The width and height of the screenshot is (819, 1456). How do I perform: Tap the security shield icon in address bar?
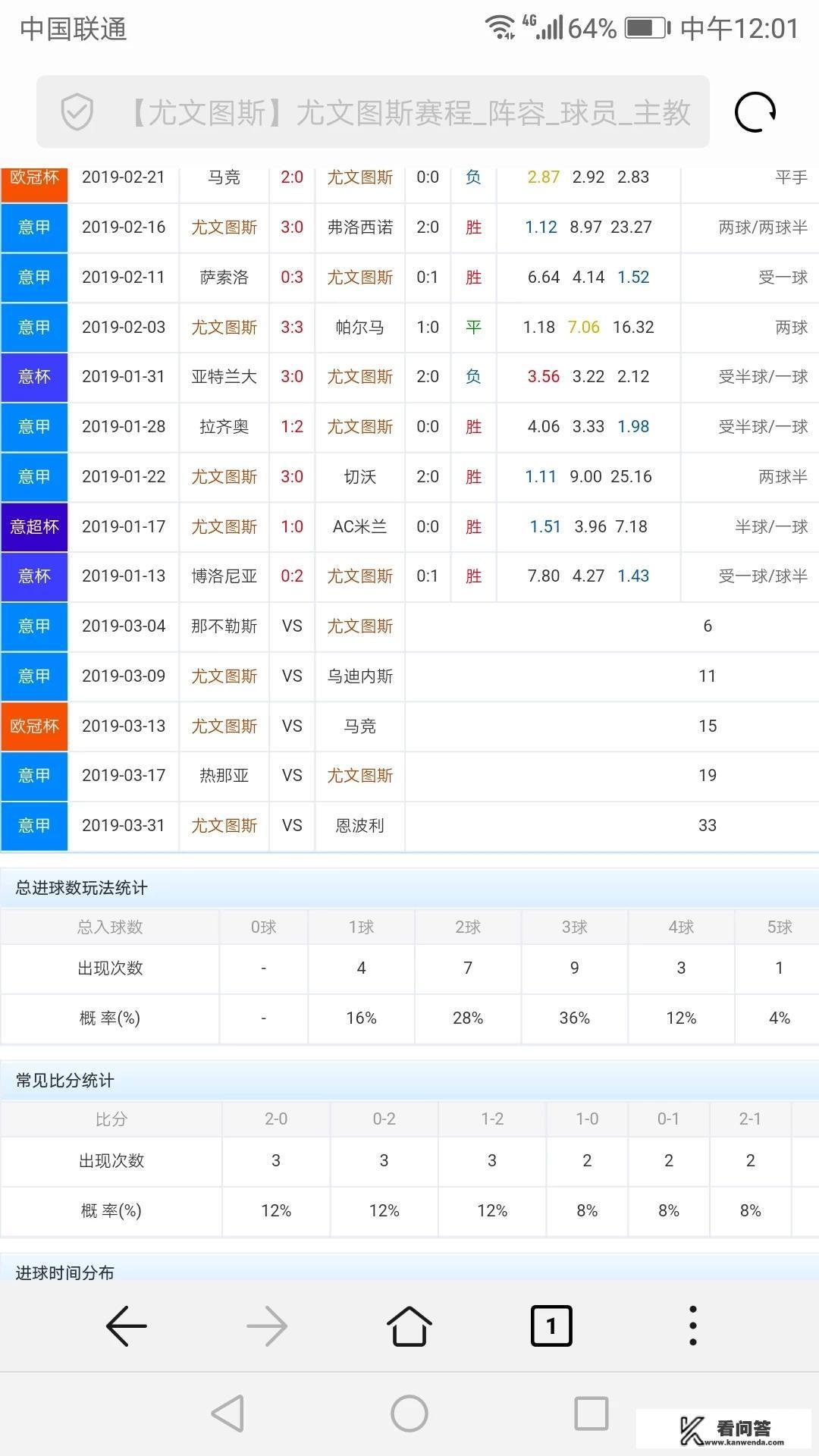tap(77, 113)
